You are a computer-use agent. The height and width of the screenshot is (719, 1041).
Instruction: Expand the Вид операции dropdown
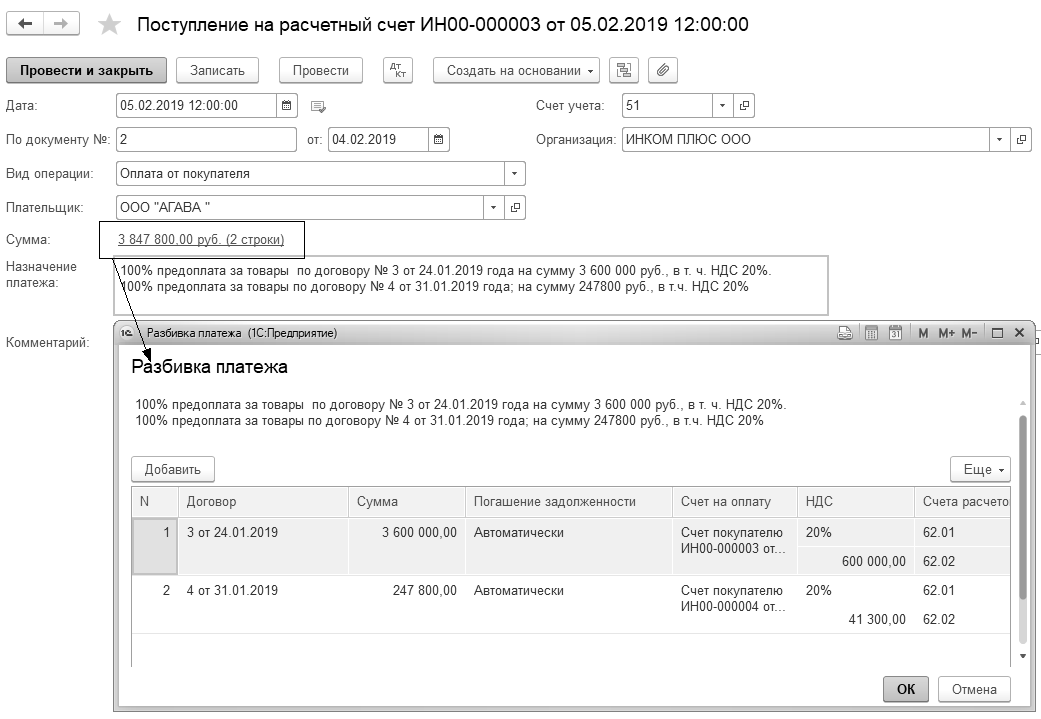coord(515,174)
